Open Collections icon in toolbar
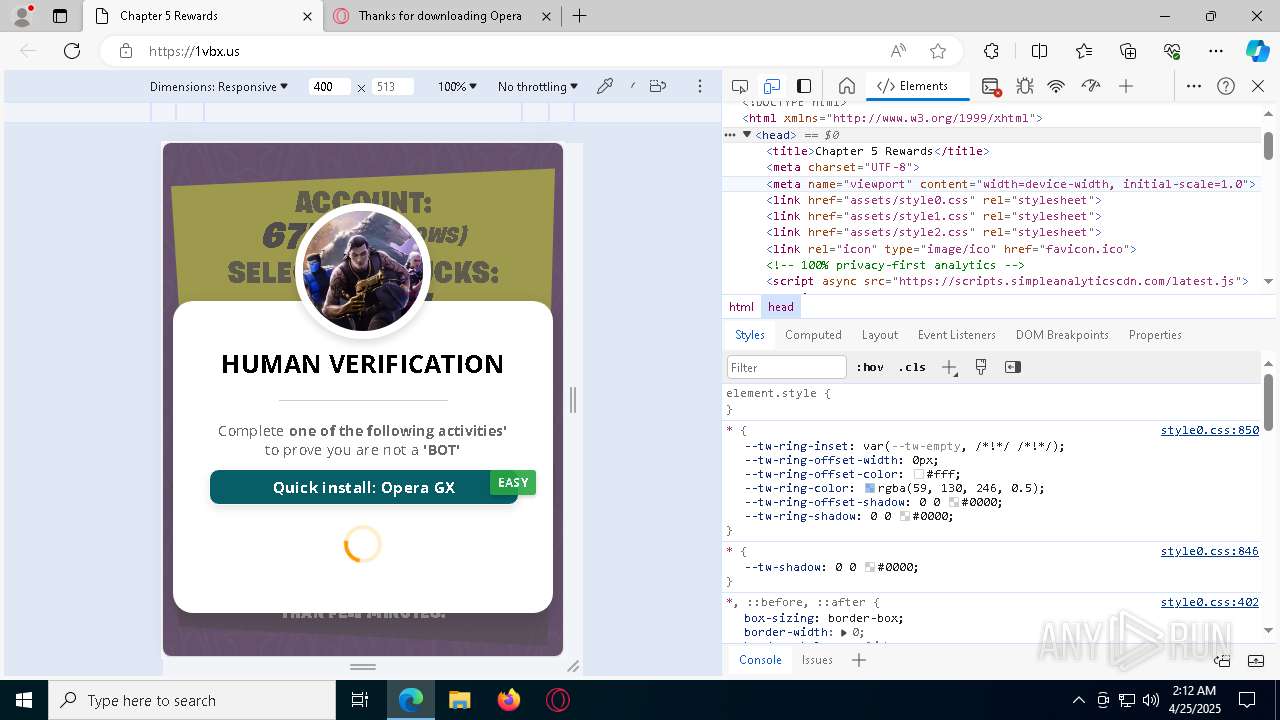The image size is (1280, 720). tap(1128, 51)
